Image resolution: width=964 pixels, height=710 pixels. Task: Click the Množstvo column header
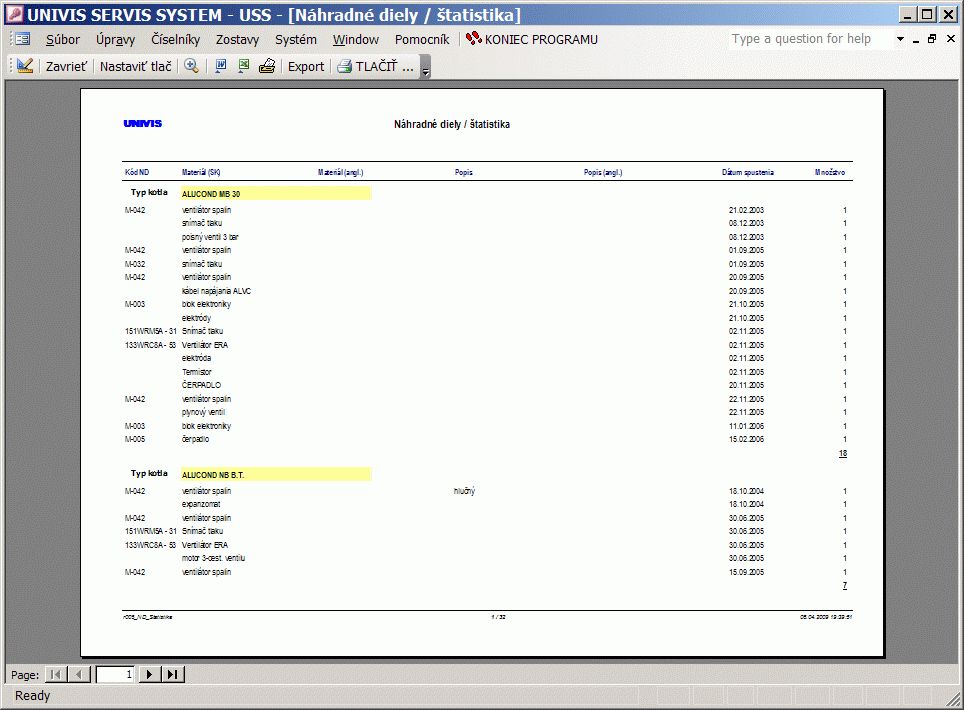coord(830,172)
